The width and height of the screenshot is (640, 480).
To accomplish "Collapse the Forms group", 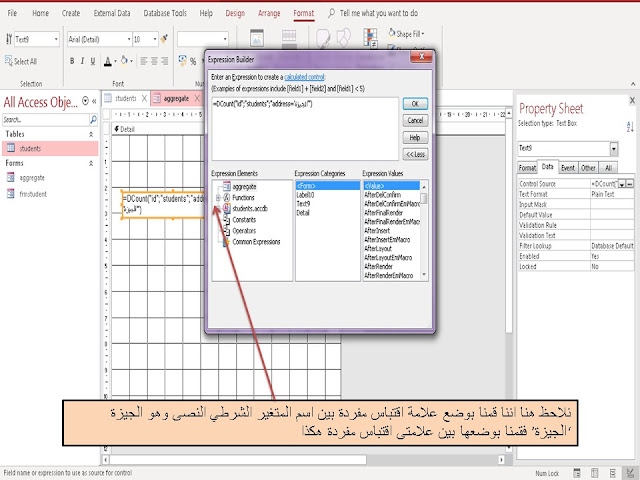I will click(x=91, y=163).
